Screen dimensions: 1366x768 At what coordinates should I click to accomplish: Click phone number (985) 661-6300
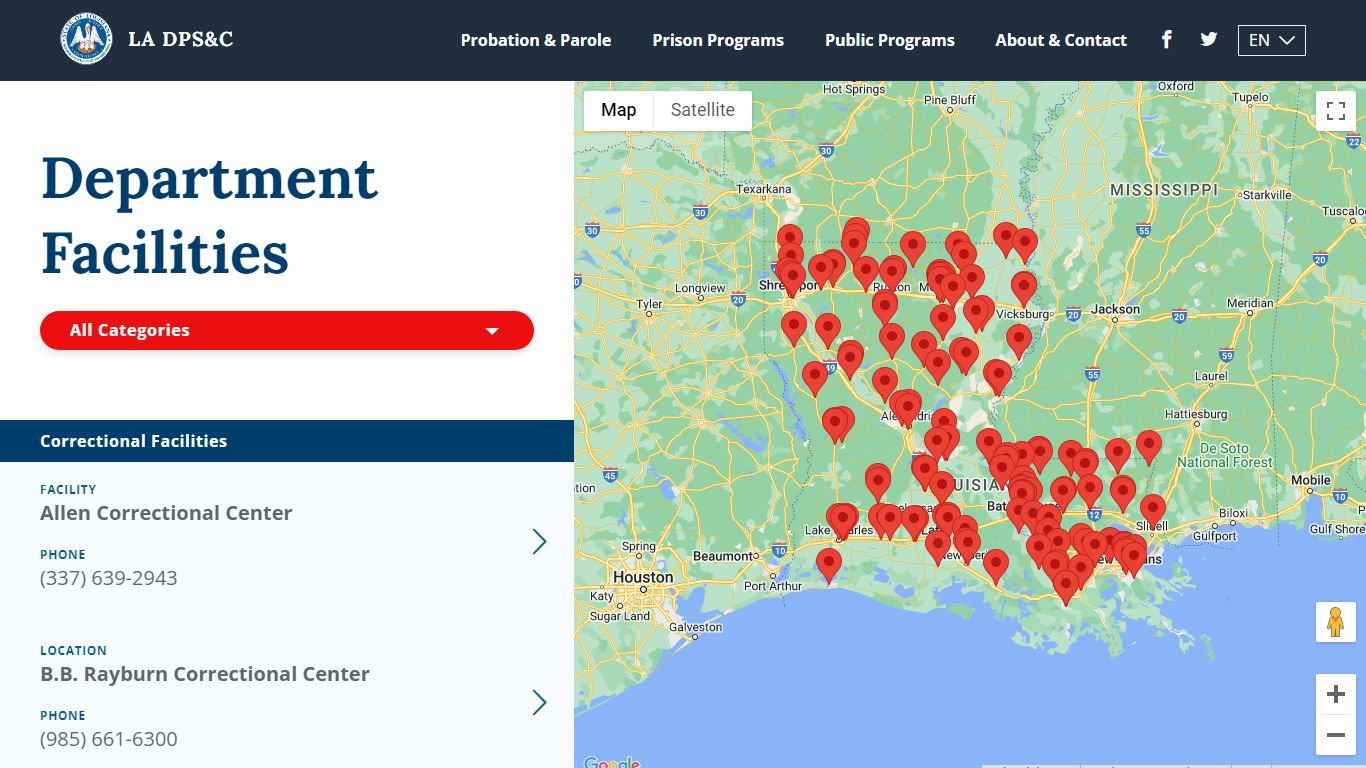coord(109,739)
